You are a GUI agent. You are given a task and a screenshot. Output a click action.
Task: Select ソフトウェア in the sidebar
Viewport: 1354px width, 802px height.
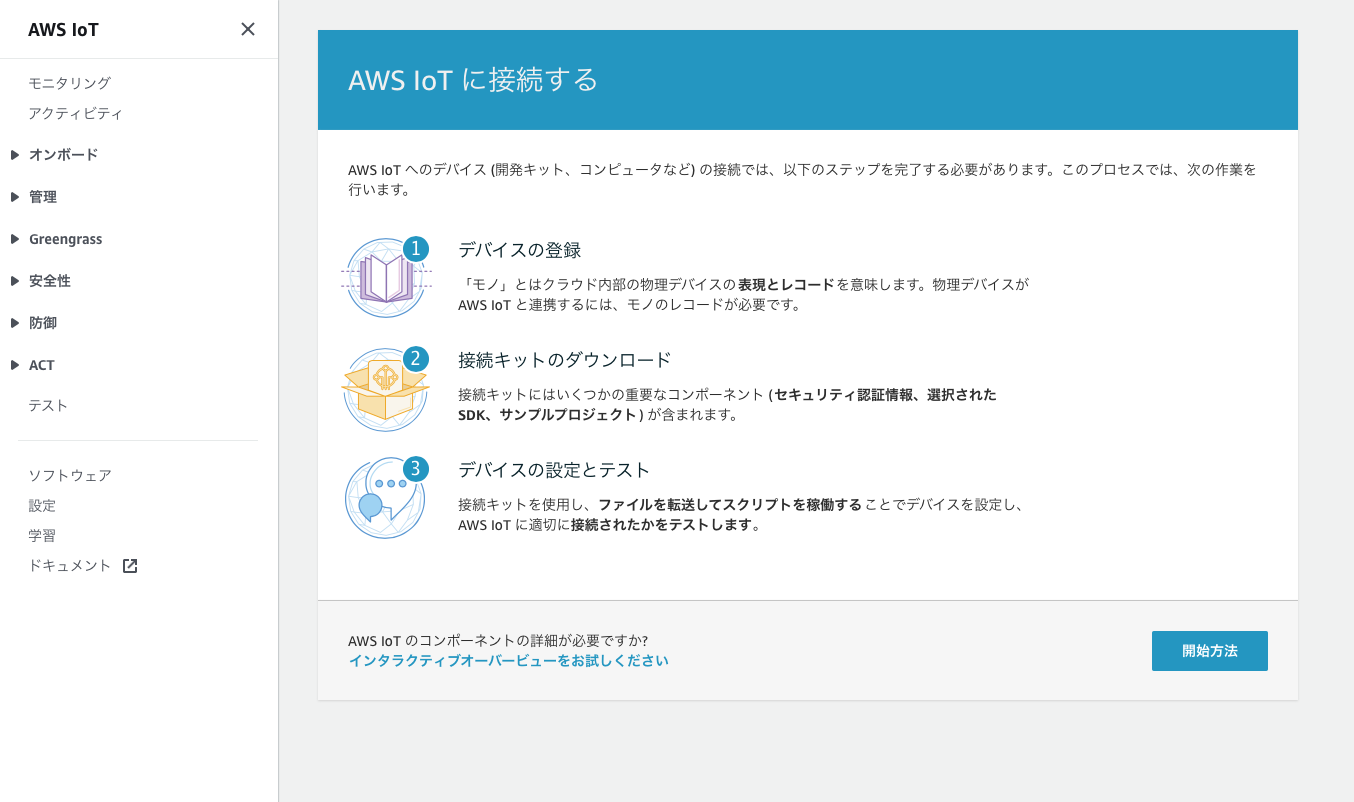[x=70, y=475]
